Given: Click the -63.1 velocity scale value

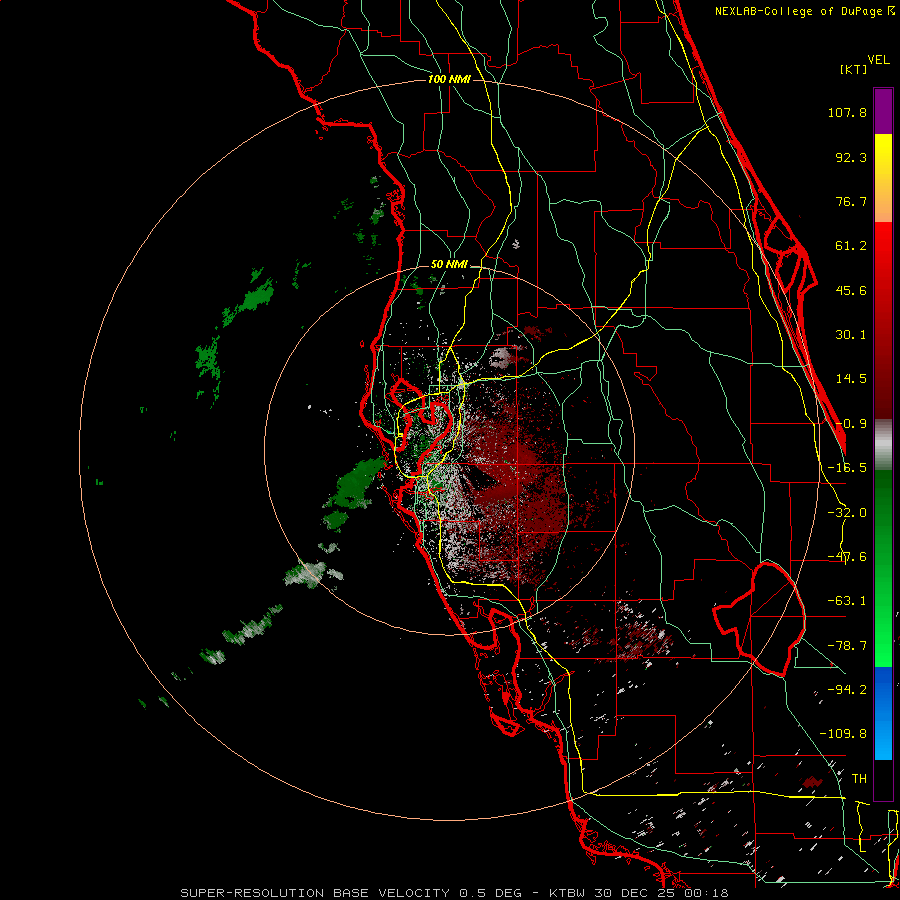Looking at the screenshot, I should click(847, 601).
